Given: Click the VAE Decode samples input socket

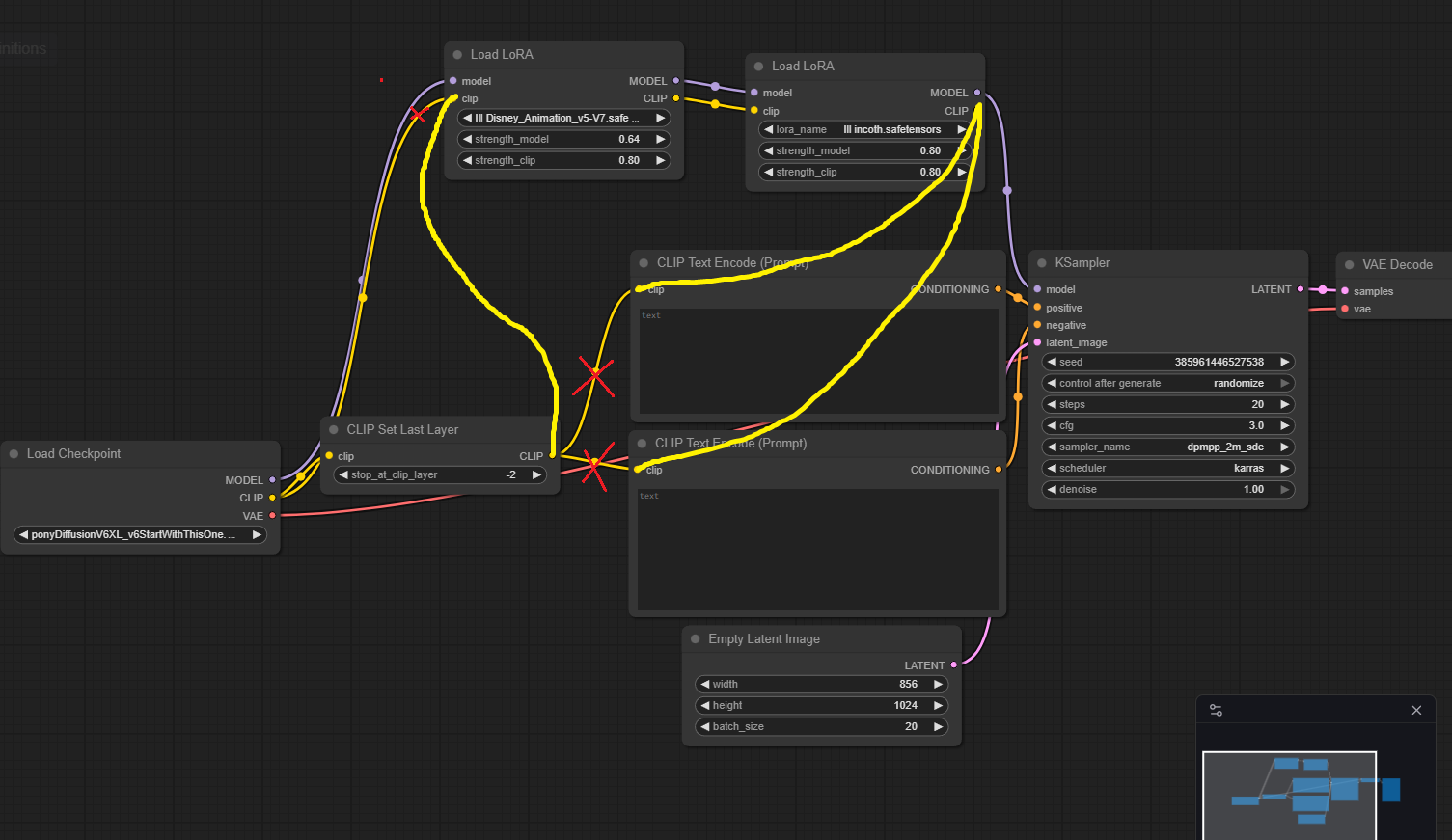Looking at the screenshot, I should coord(1345,291).
